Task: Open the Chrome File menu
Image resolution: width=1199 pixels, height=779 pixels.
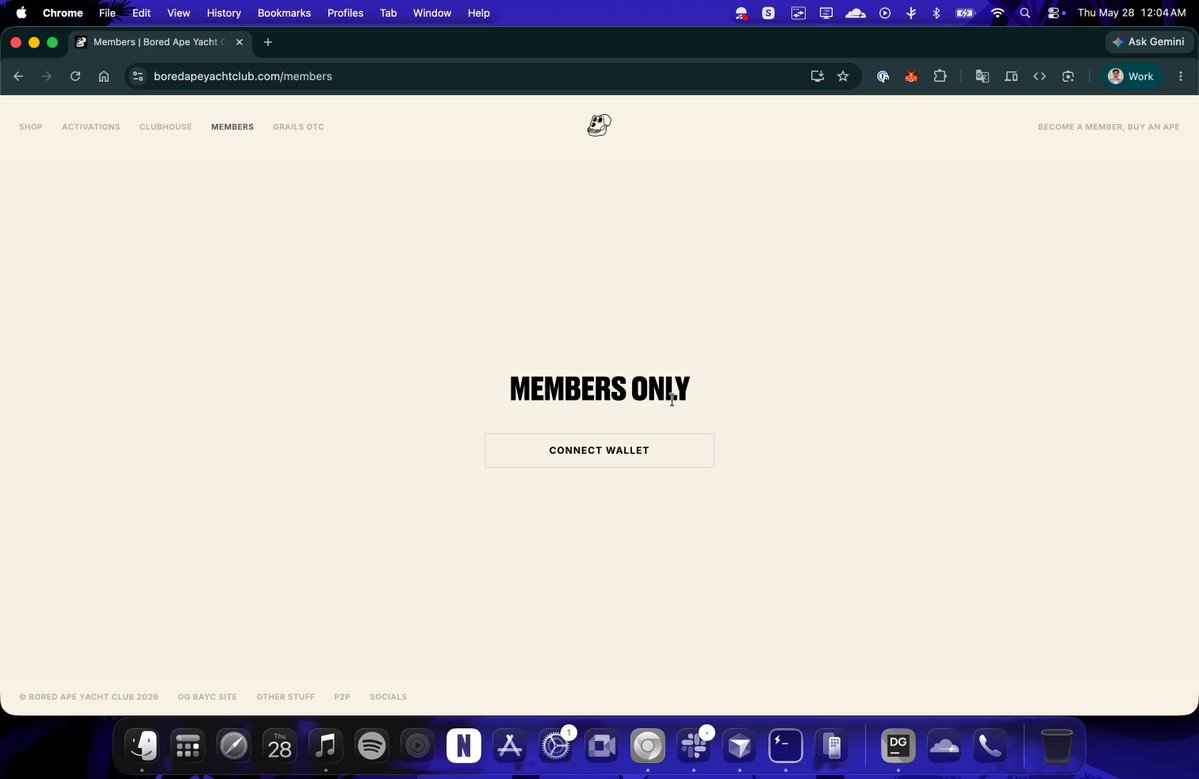Action: (x=107, y=13)
